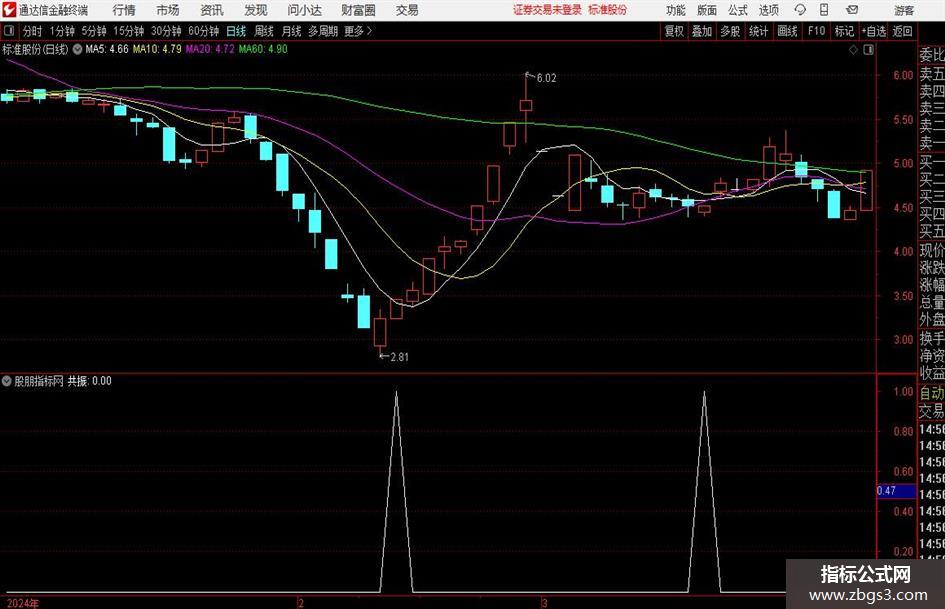The image size is (945, 609).
Task: Click the mobile phone icon
Action: [824, 10]
